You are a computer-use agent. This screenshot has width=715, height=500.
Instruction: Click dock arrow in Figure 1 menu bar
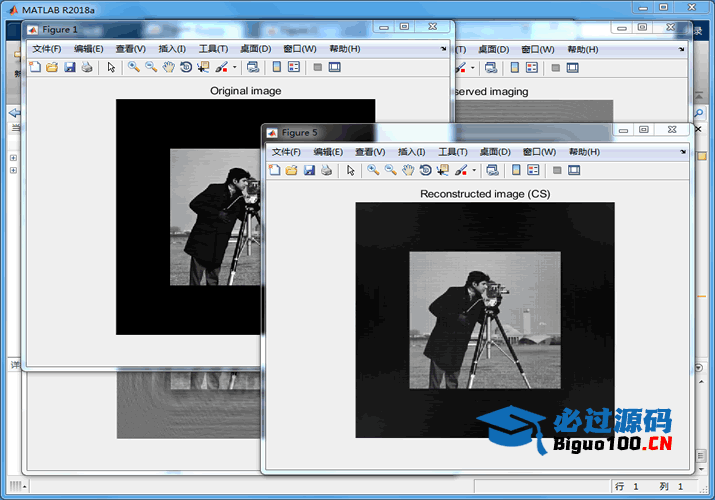point(443,49)
